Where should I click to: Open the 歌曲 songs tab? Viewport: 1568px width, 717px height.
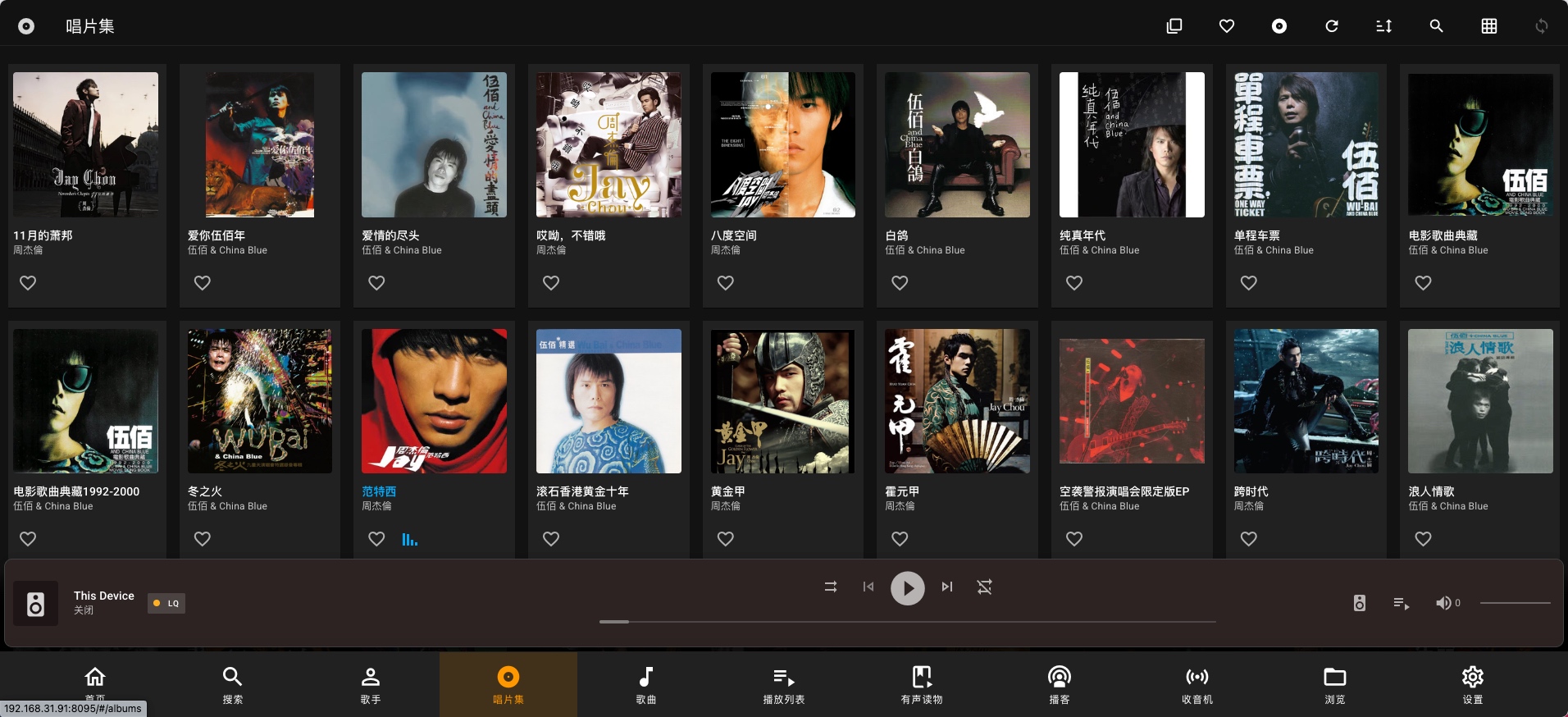click(646, 685)
